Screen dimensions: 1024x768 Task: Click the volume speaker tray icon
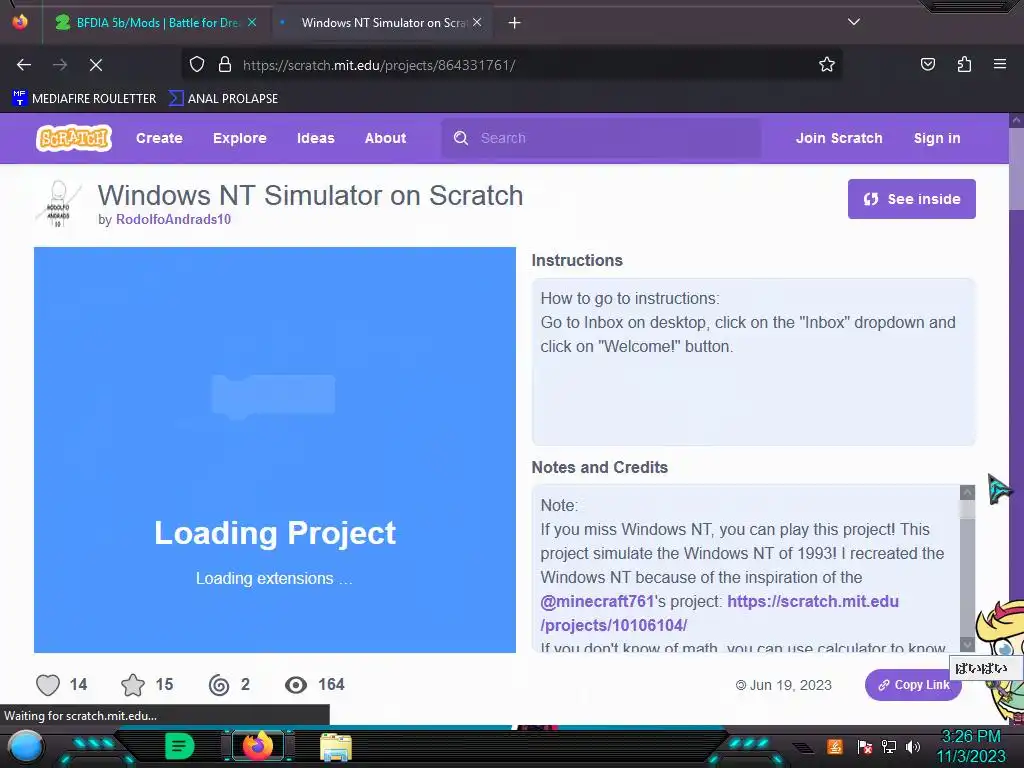[913, 747]
